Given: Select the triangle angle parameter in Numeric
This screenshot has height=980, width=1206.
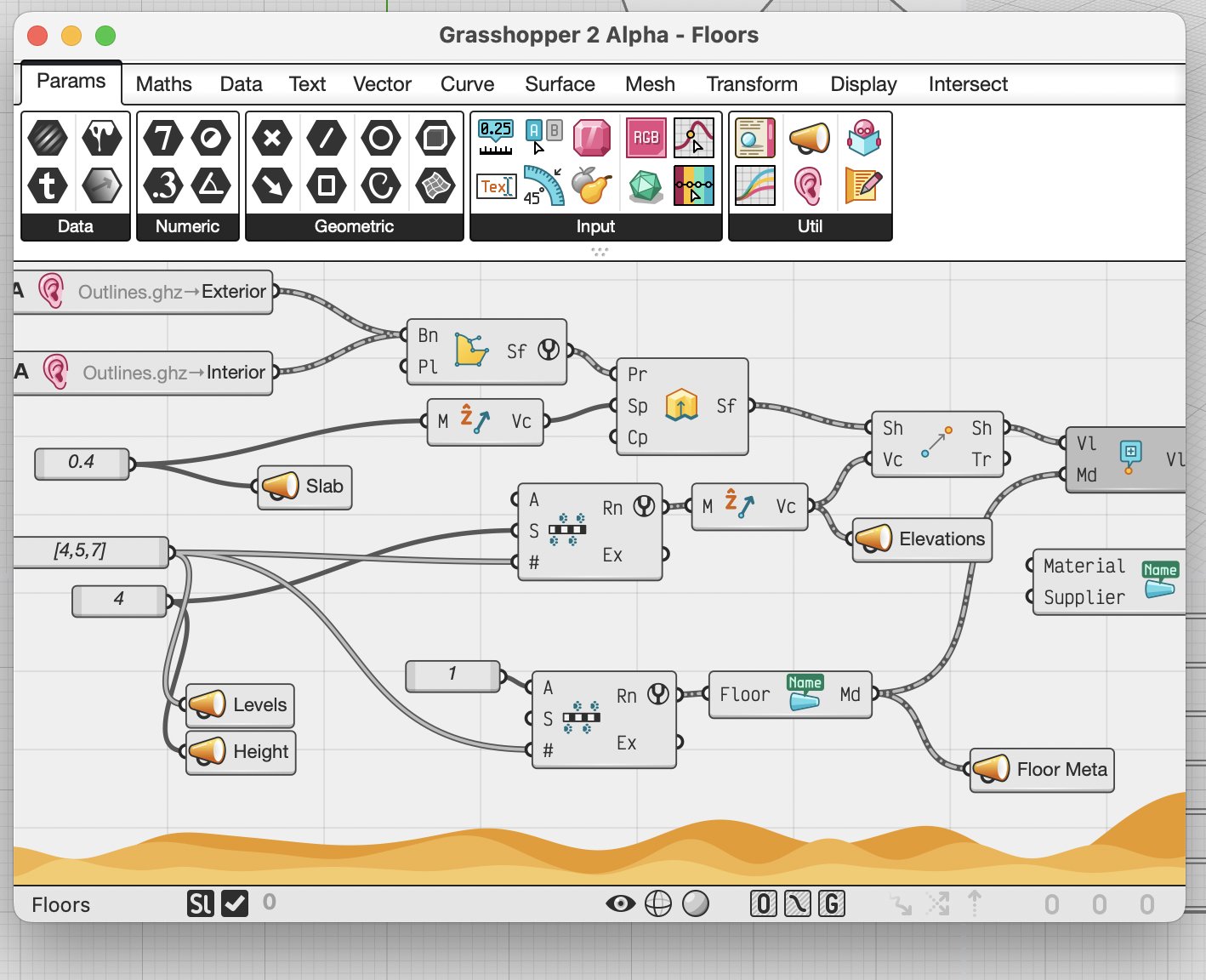Looking at the screenshot, I should click(211, 185).
